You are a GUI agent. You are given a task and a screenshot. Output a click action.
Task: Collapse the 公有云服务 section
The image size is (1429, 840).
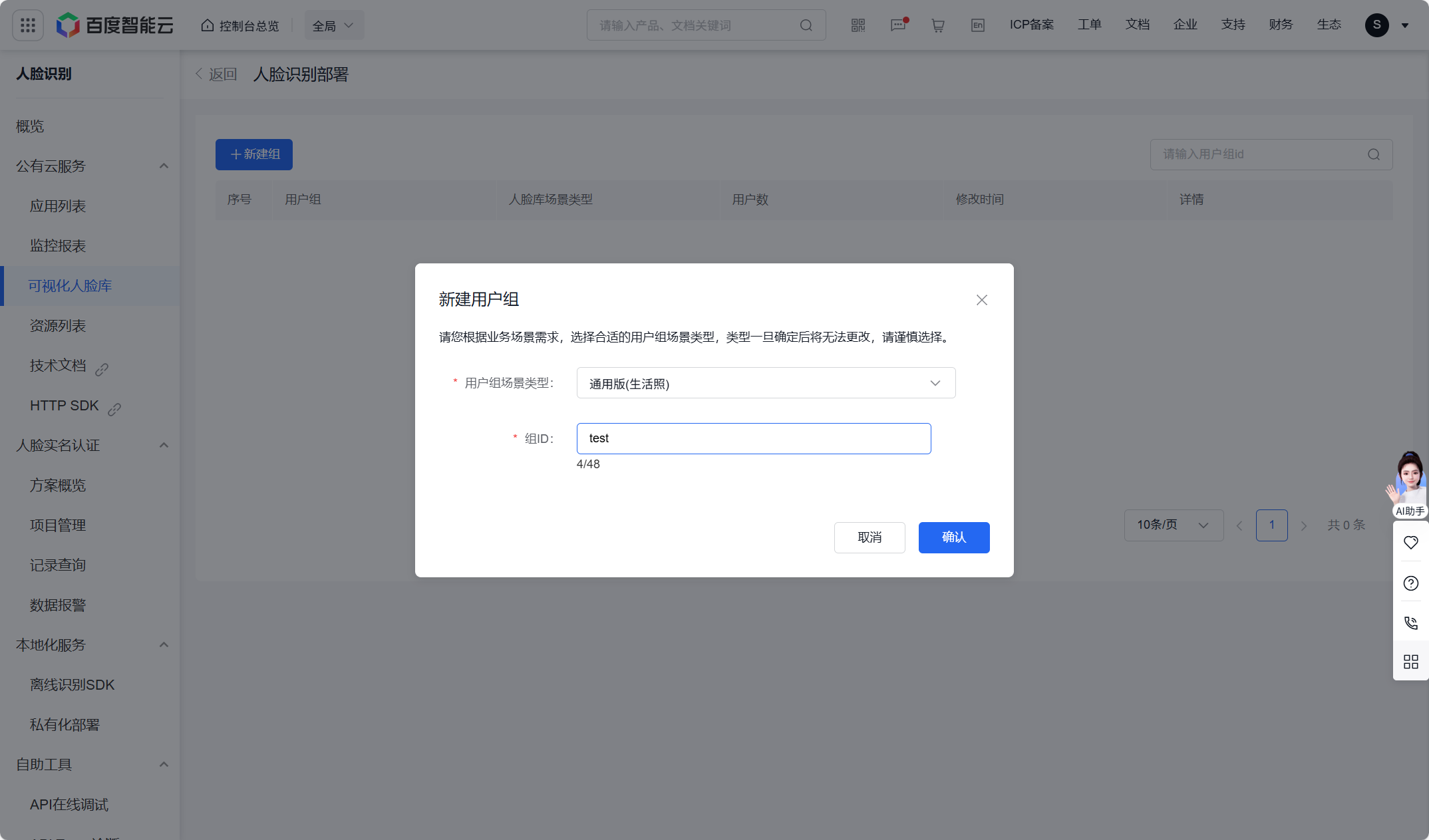[164, 166]
